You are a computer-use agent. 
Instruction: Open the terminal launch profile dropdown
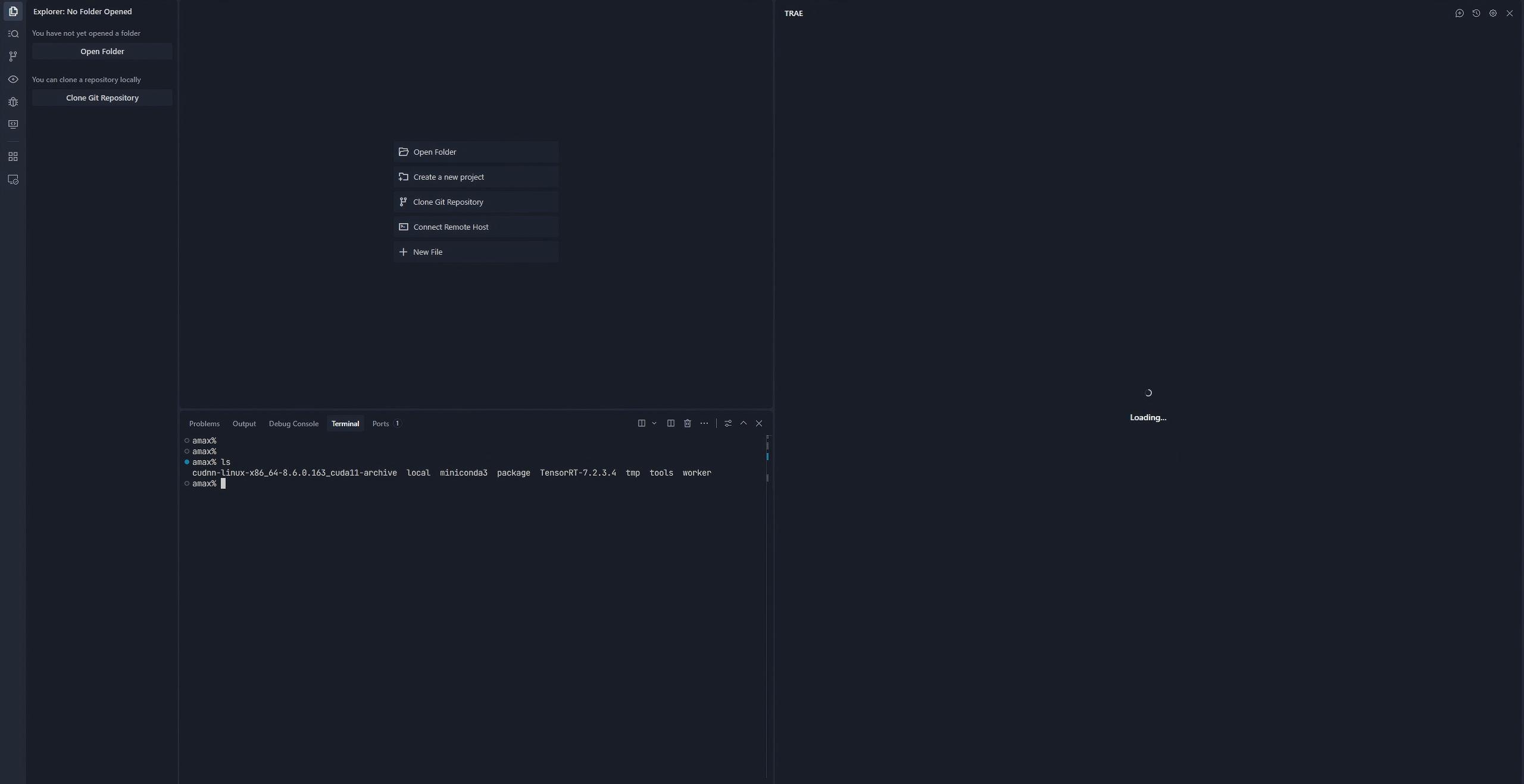click(654, 423)
